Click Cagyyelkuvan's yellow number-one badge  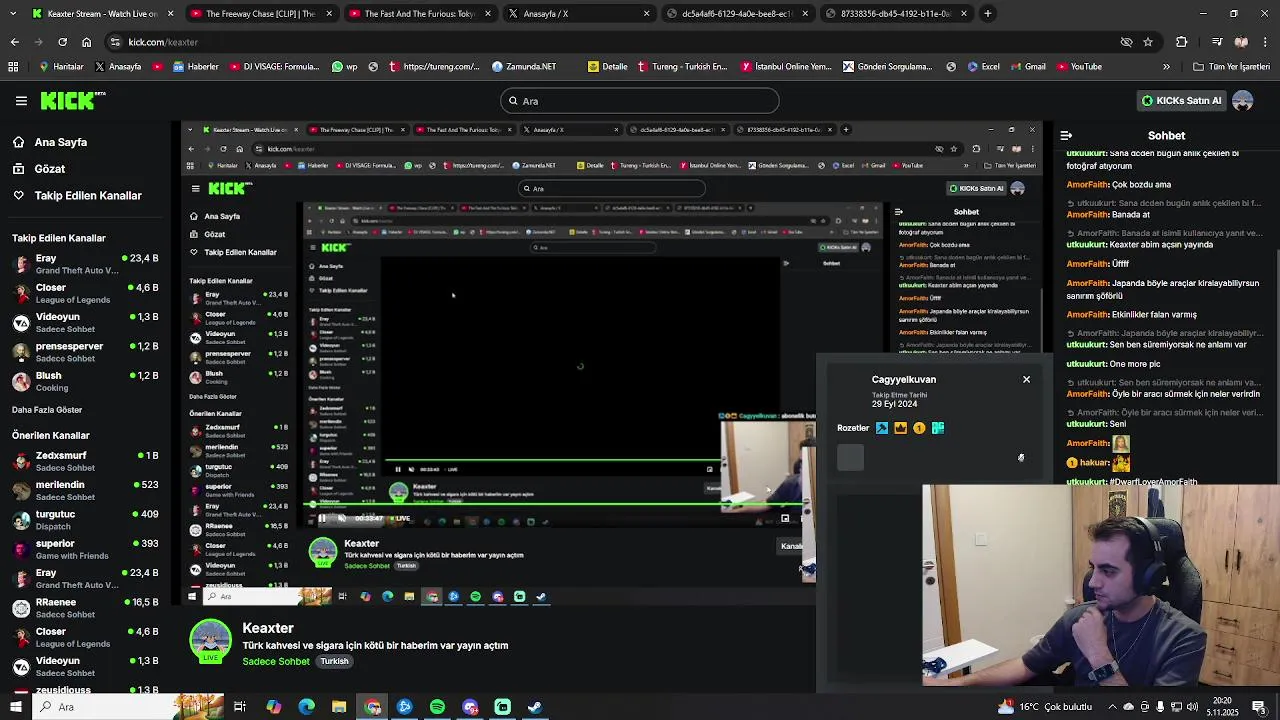[x=919, y=428]
